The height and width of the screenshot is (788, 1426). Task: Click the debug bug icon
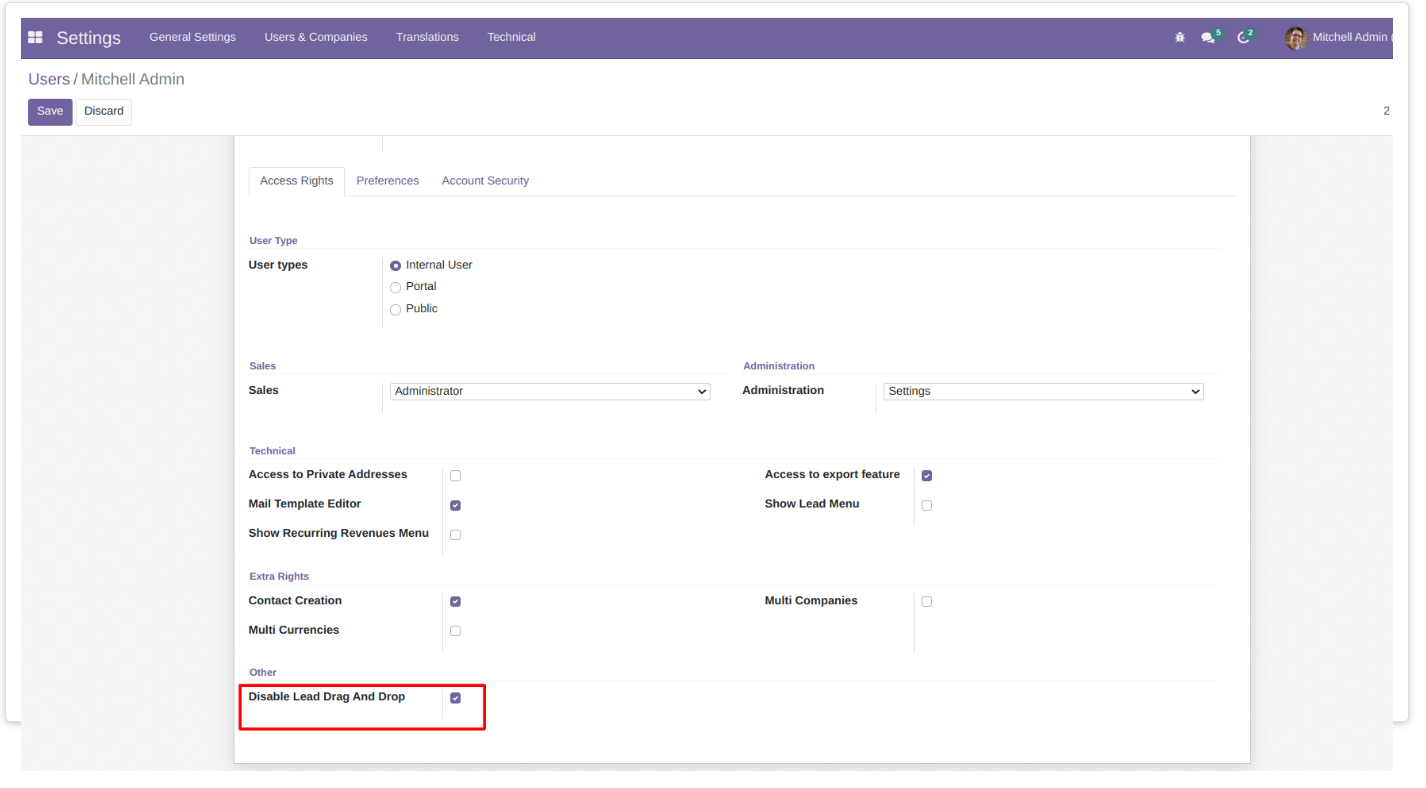1180,38
